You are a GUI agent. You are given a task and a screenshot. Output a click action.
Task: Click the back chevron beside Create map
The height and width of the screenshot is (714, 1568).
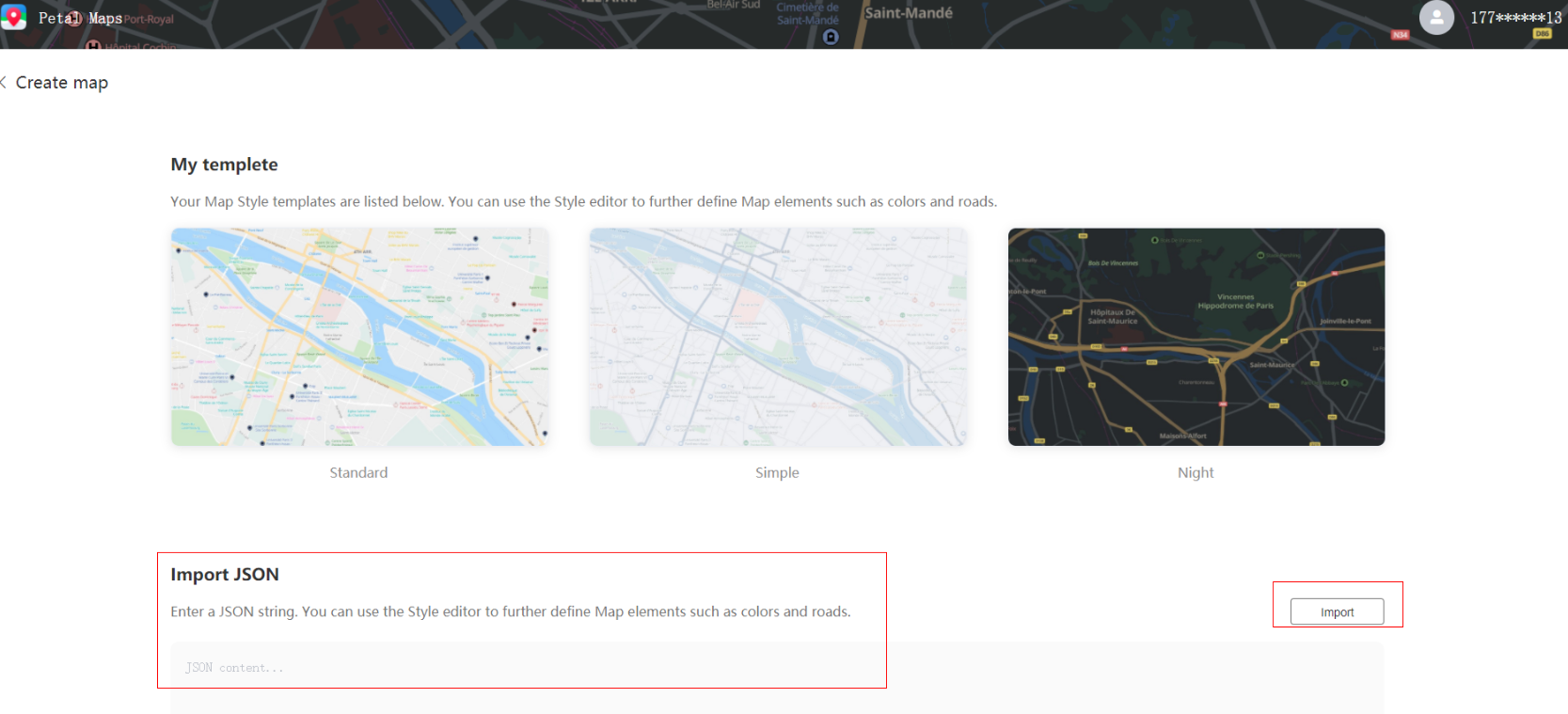(x=4, y=83)
